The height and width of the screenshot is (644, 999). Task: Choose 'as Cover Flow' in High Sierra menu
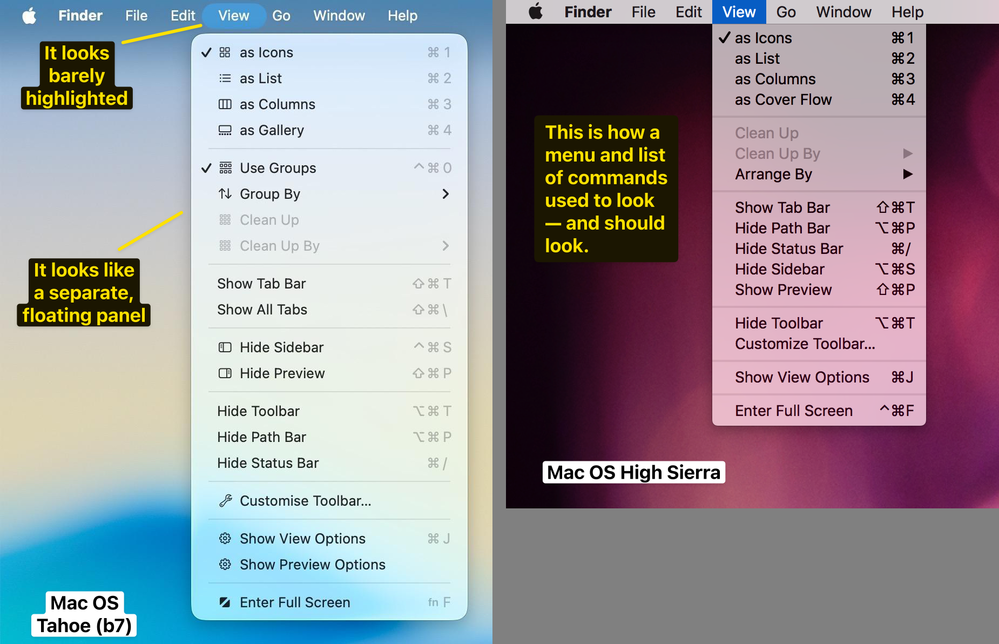pyautogui.click(x=819, y=99)
